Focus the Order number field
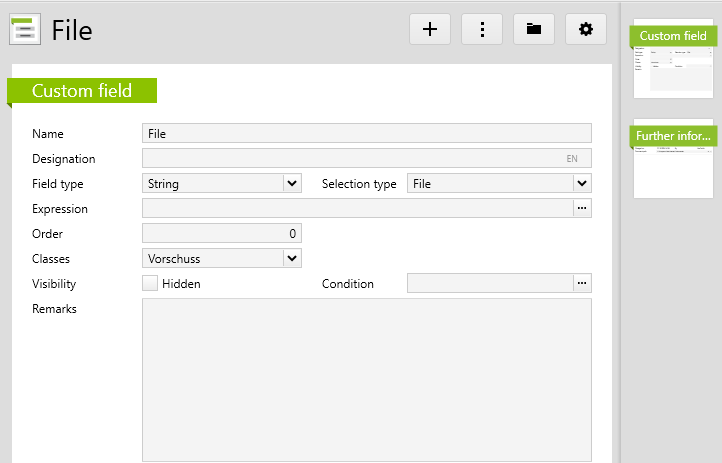This screenshot has width=722, height=463. point(221,233)
